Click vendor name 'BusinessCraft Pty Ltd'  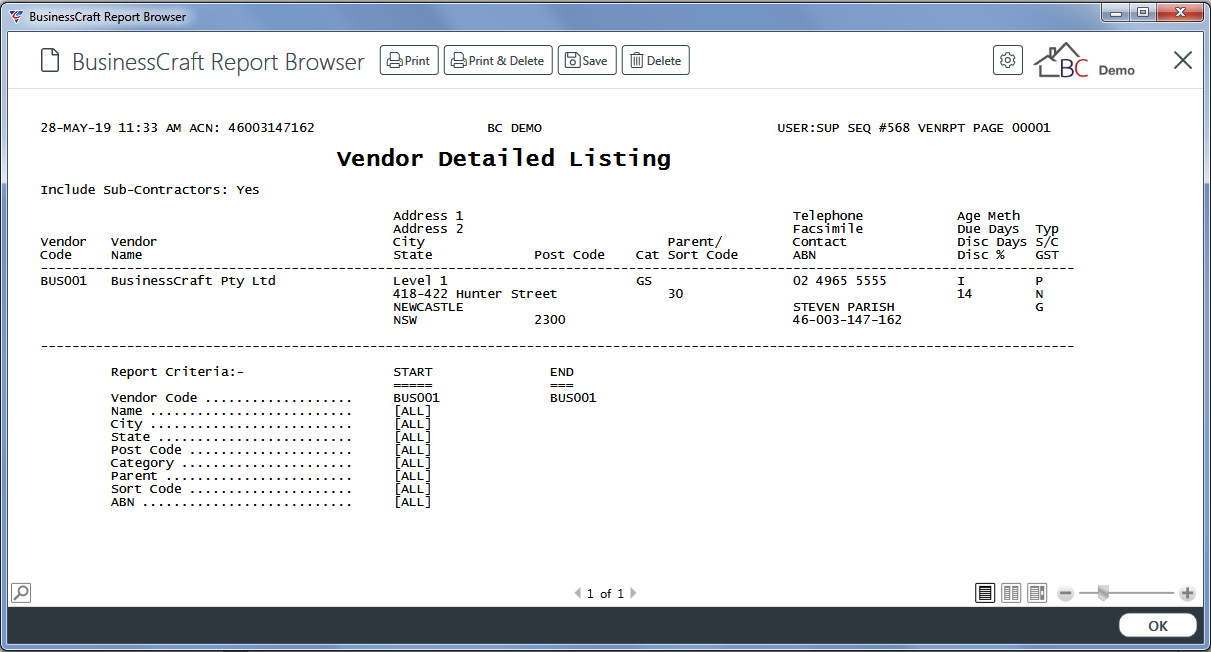click(193, 281)
